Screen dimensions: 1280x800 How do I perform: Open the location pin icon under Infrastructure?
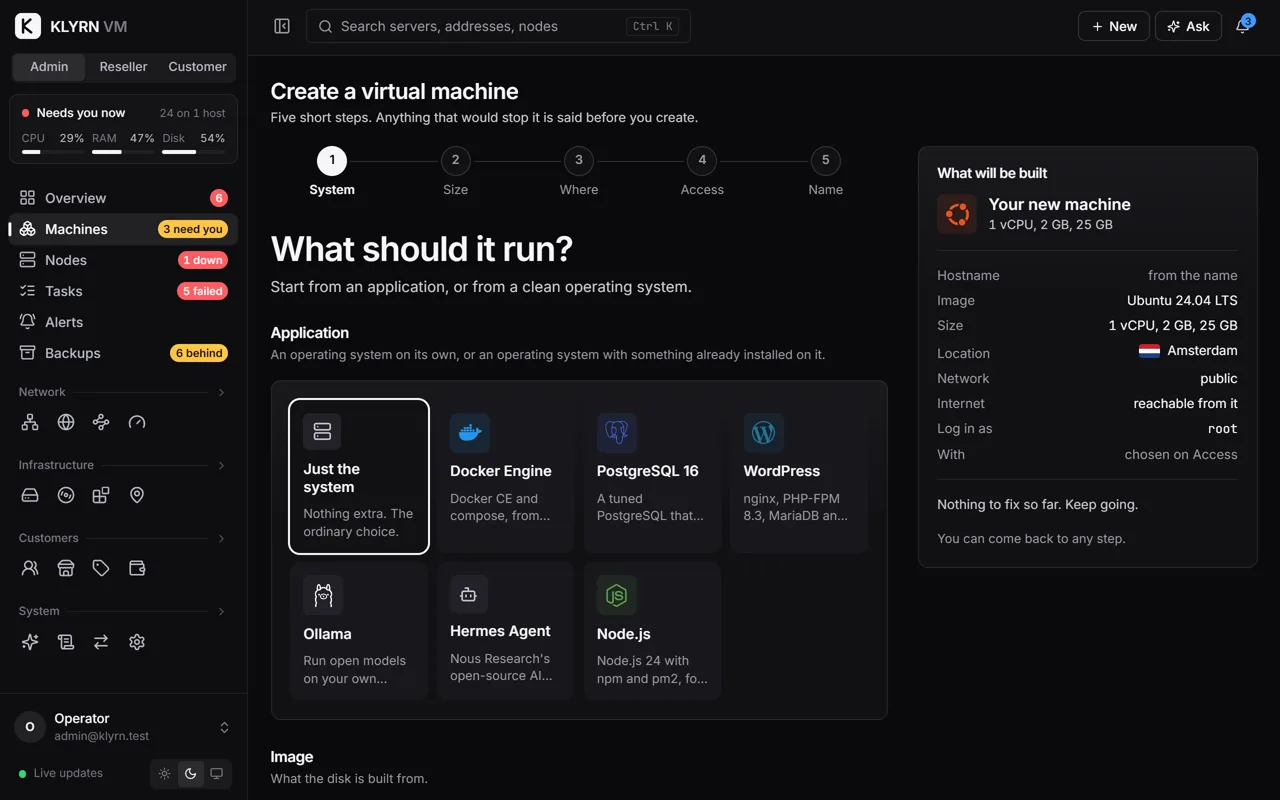click(137, 495)
